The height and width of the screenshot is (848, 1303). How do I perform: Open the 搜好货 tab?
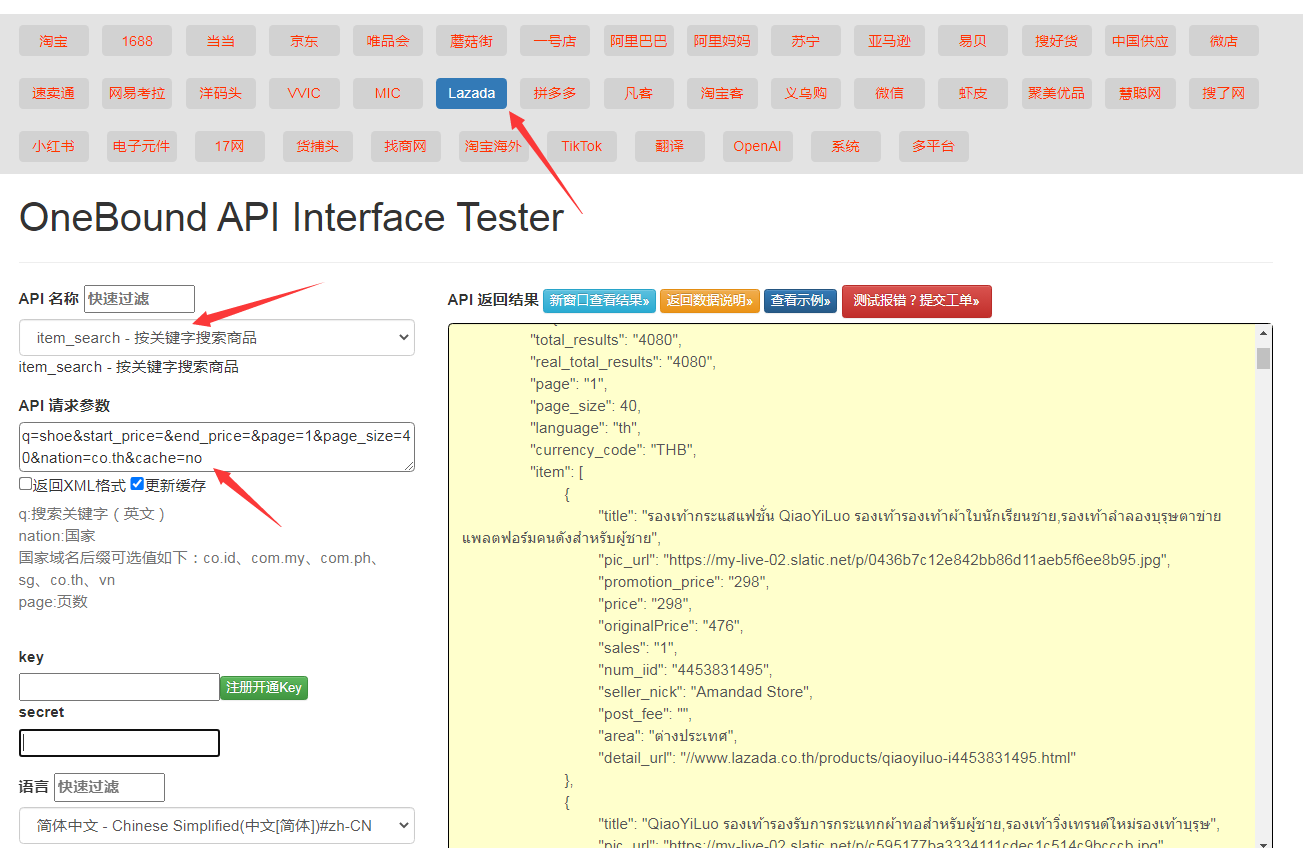point(1057,41)
